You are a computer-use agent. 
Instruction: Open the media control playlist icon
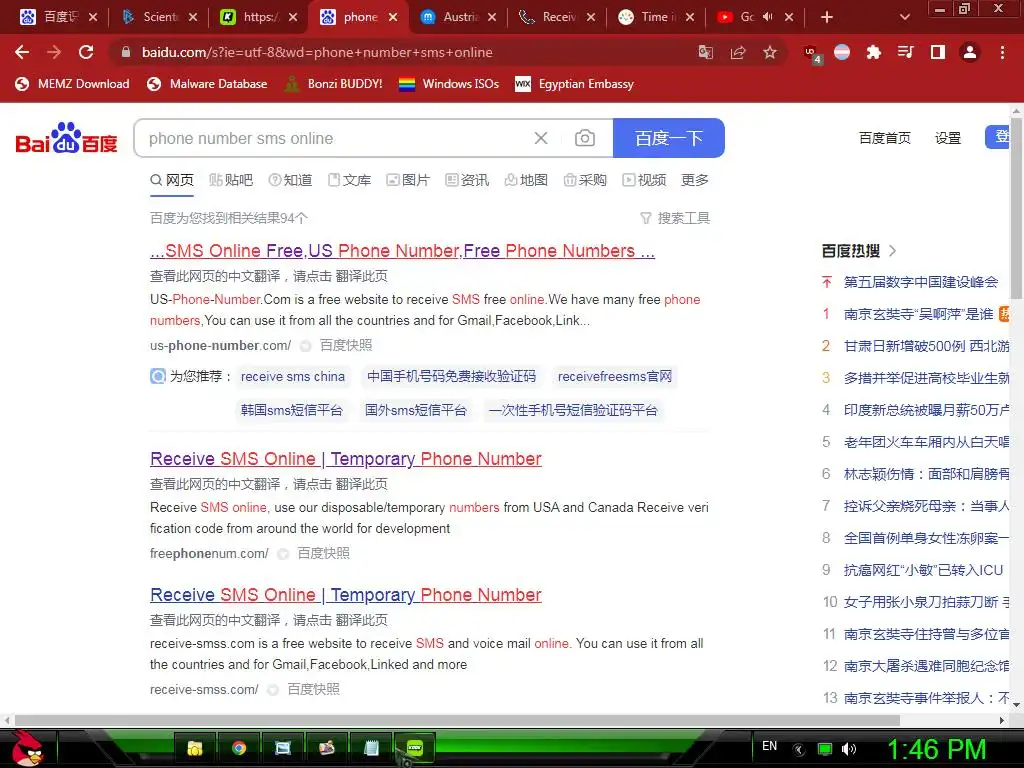tap(905, 52)
